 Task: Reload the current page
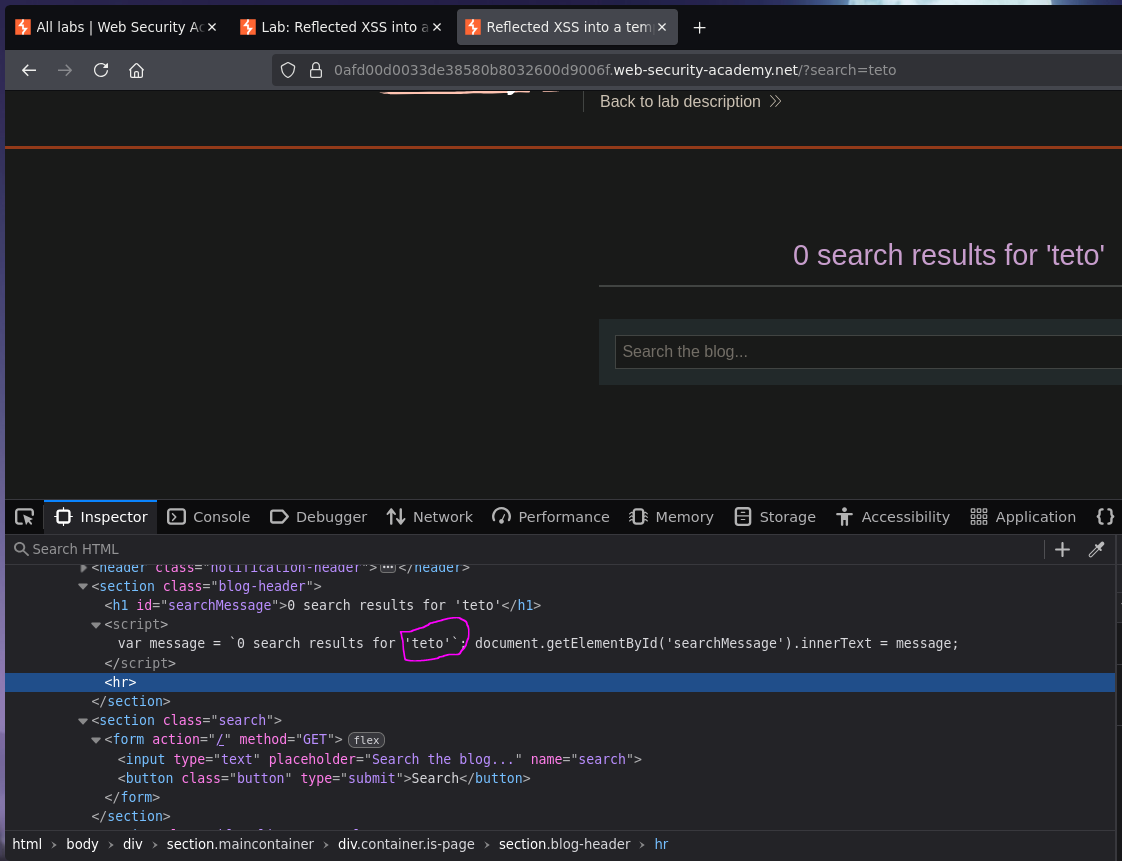pos(101,70)
